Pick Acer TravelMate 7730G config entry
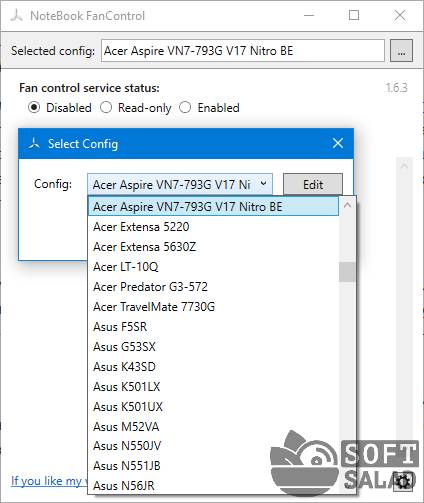The width and height of the screenshot is (424, 503). pos(213,307)
